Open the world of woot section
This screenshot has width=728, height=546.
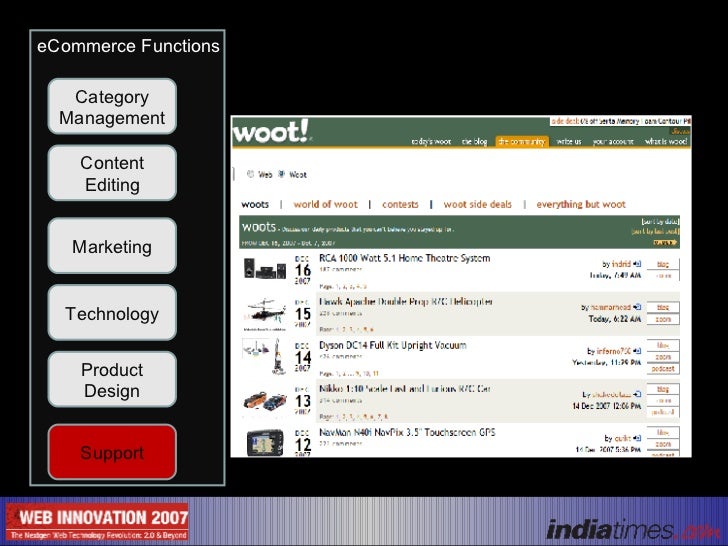pyautogui.click(x=325, y=204)
